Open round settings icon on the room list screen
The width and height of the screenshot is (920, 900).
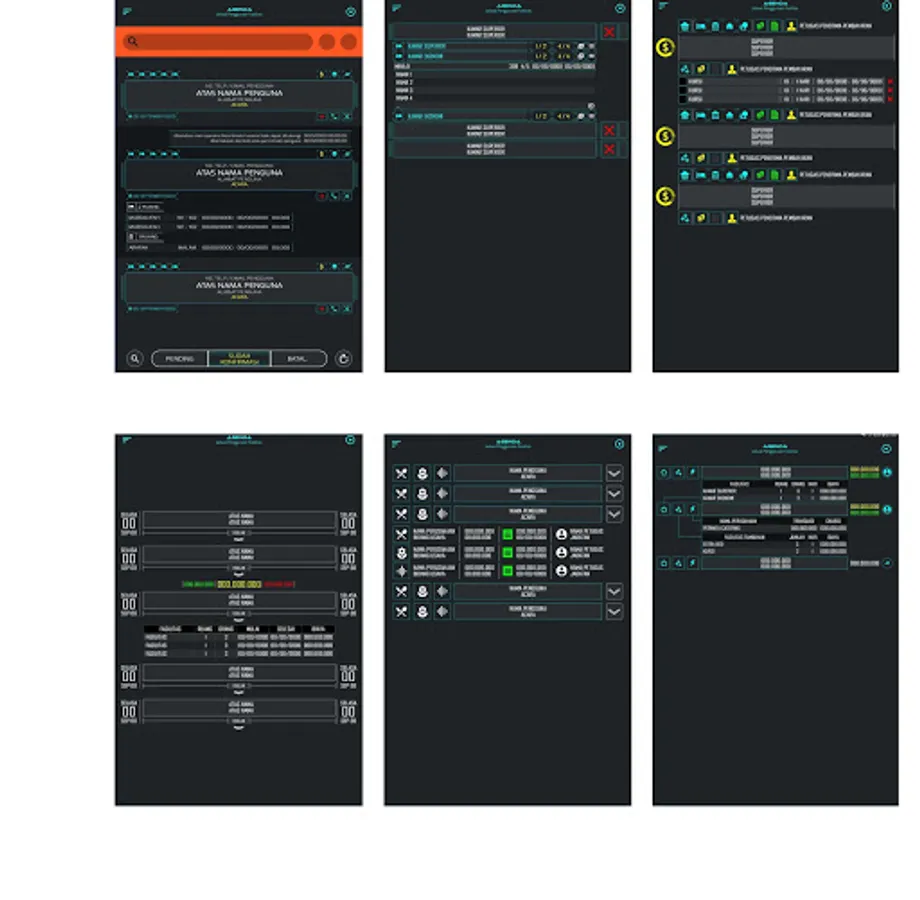click(620, 8)
